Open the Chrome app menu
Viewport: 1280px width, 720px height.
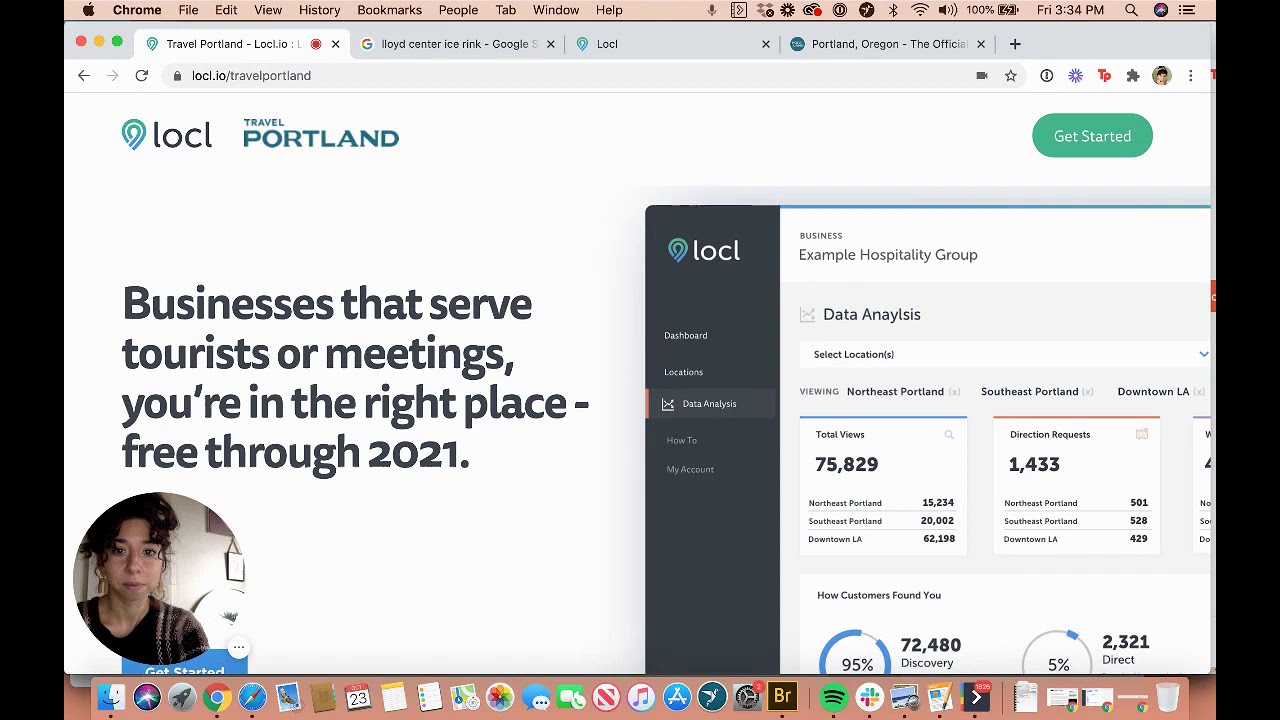pos(137,10)
